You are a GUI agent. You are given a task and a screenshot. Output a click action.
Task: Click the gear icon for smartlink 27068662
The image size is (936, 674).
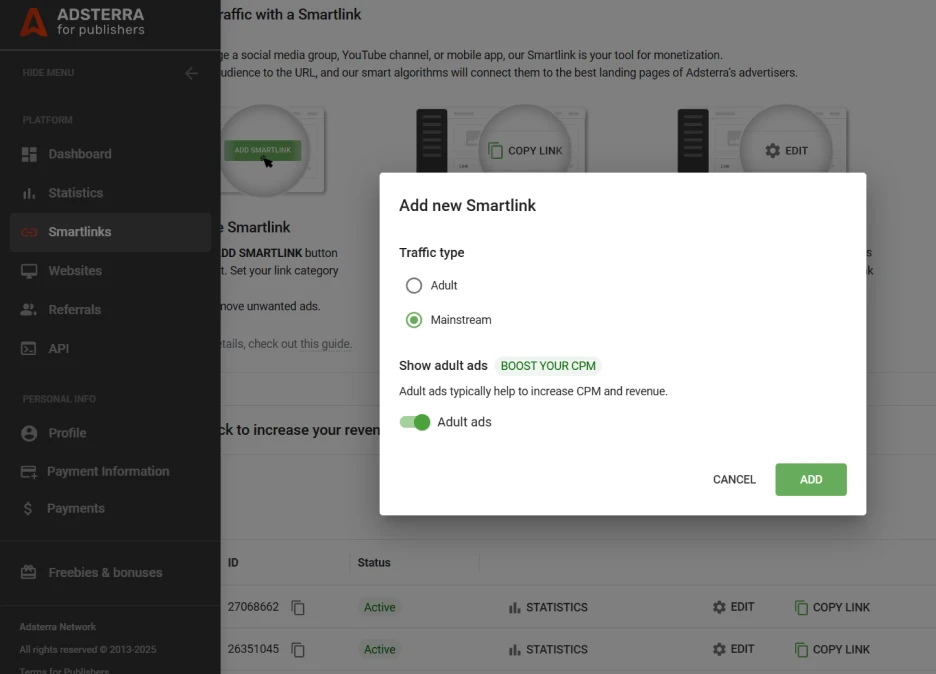click(719, 607)
